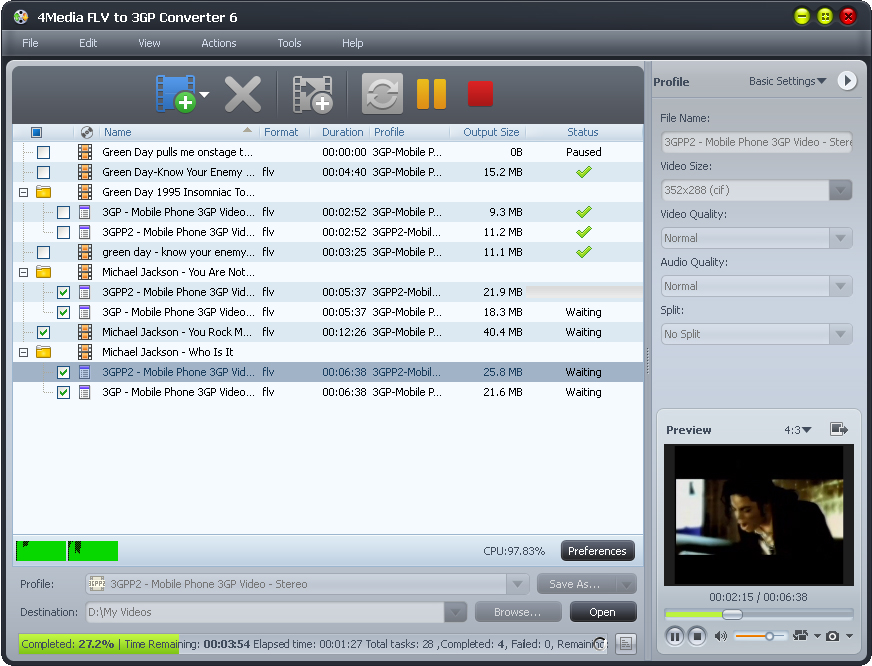Viewport: 872px width, 666px height.
Task: Check the 3GP 9.3 MB item checkbox
Action: click(x=63, y=212)
